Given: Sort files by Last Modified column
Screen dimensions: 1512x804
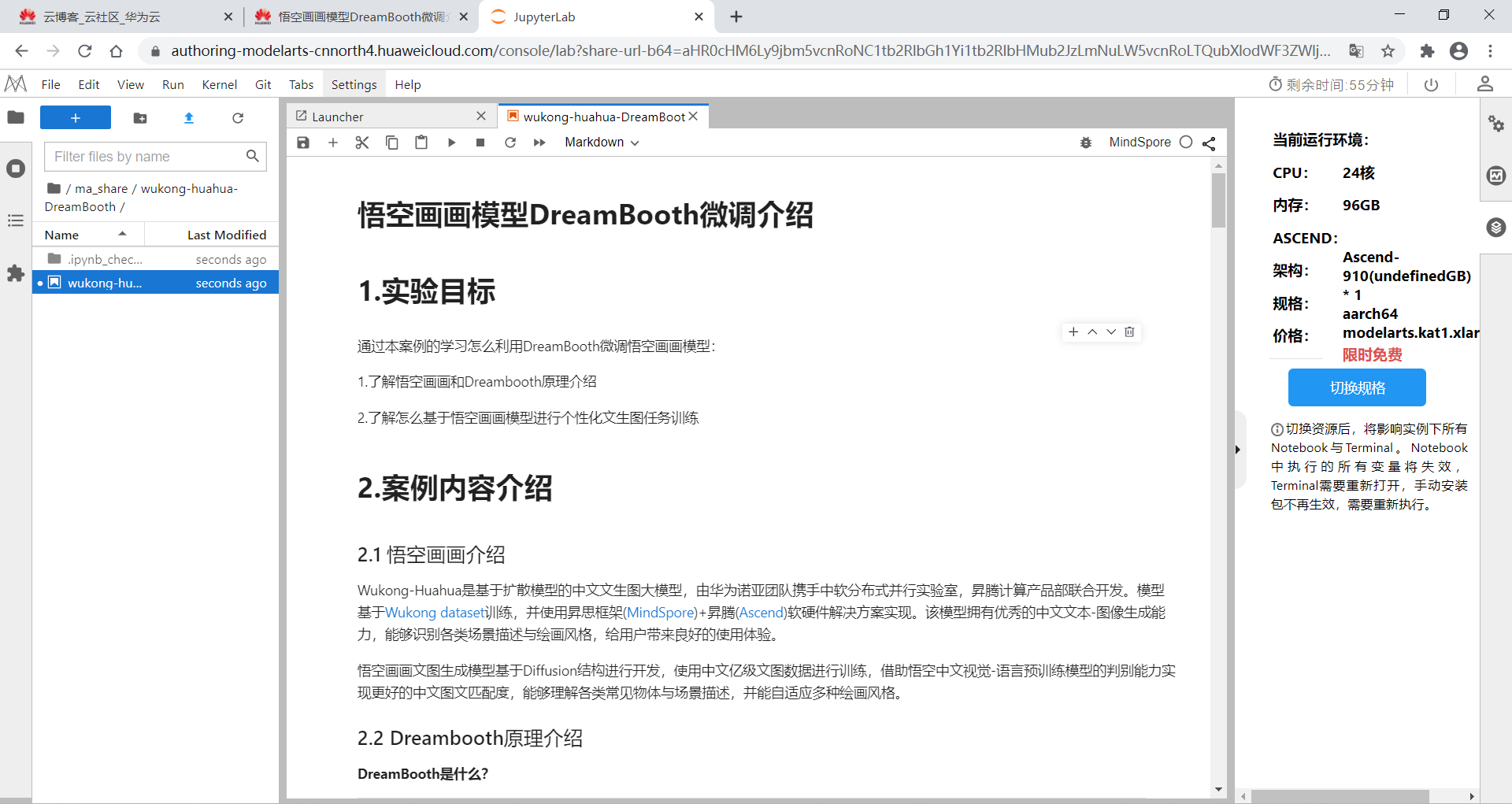Looking at the screenshot, I should [213, 235].
